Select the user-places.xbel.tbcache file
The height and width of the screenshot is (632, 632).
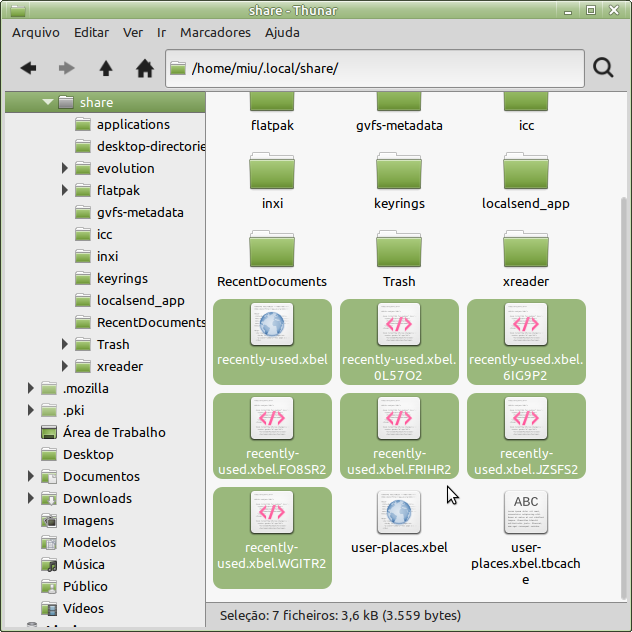tap(525, 512)
